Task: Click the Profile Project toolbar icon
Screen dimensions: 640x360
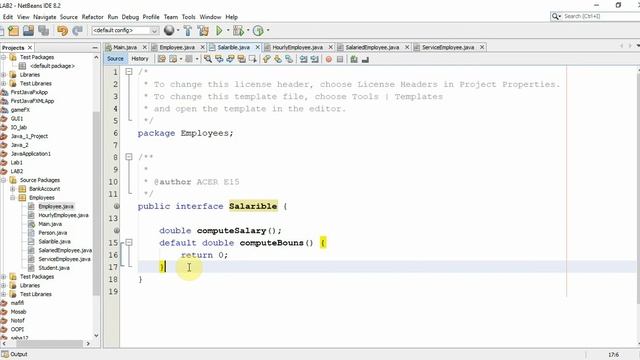Action: [x=258, y=31]
